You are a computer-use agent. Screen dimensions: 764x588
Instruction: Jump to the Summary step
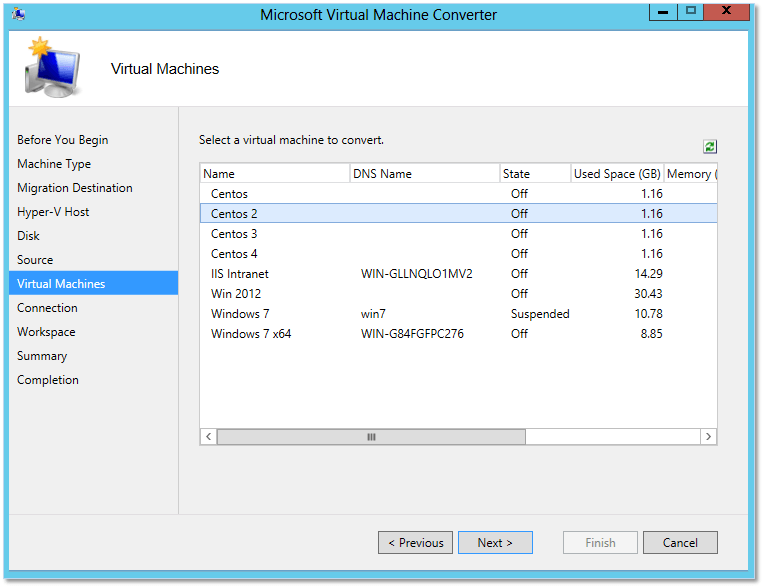42,356
